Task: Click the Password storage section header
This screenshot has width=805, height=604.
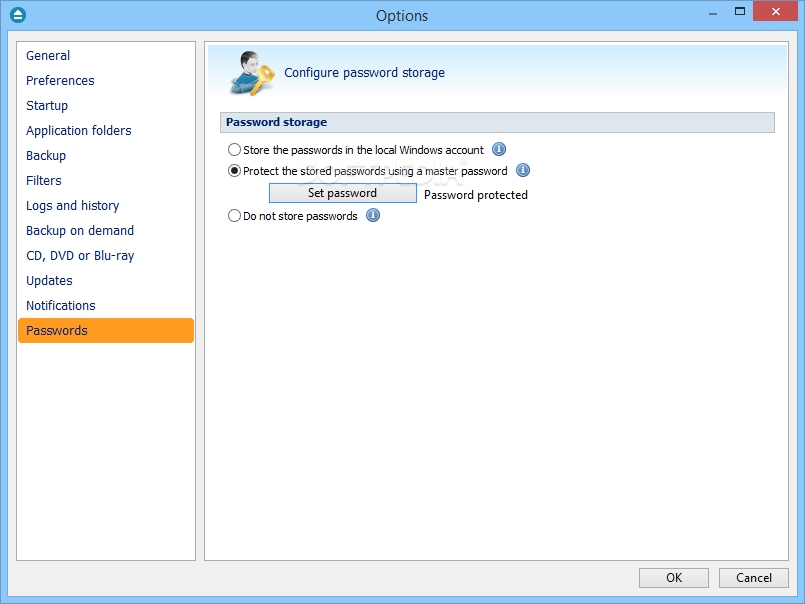Action: click(497, 122)
